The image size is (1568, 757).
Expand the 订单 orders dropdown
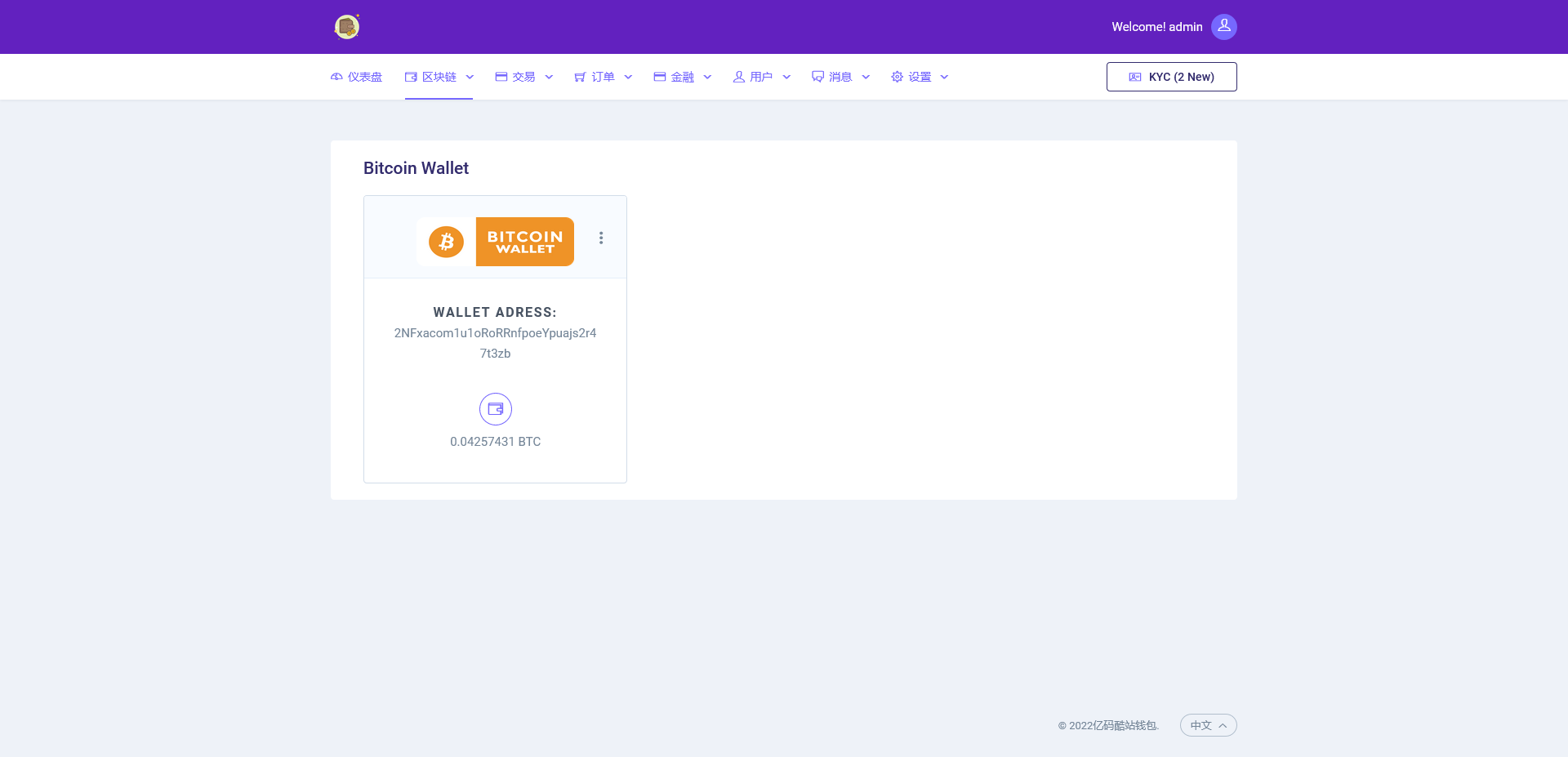[603, 77]
